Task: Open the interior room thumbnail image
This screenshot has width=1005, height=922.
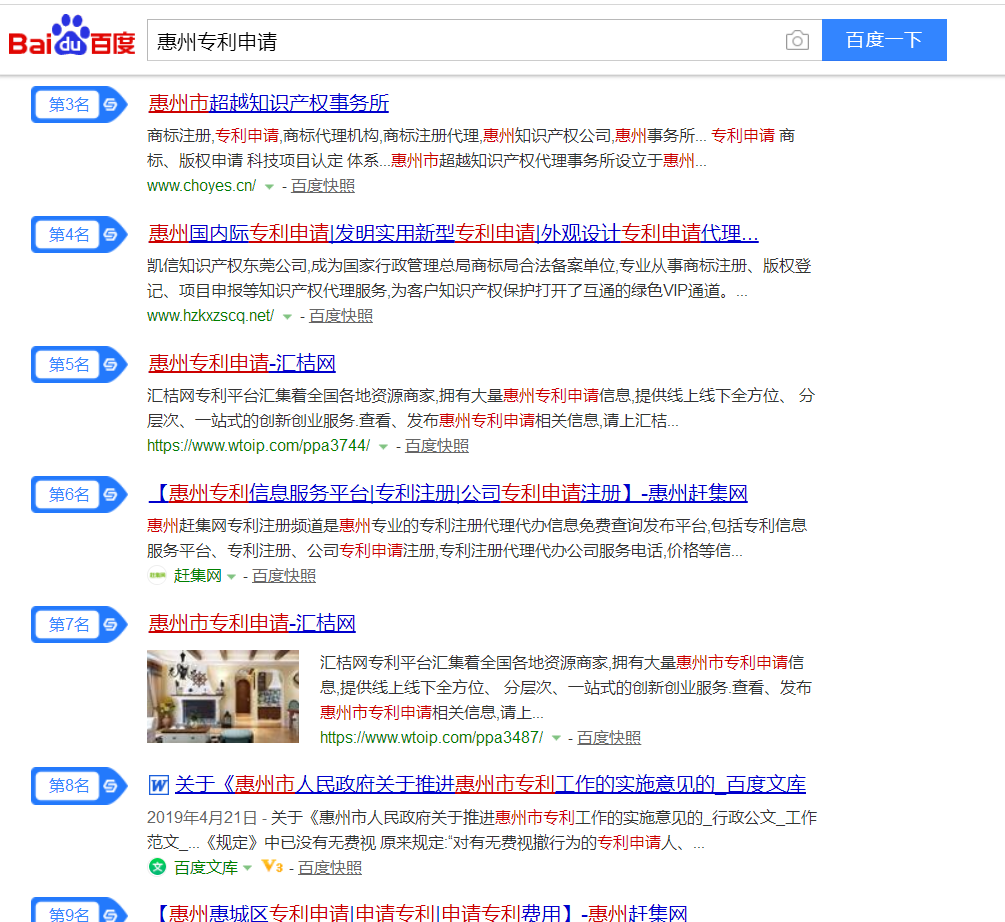Action: [222, 696]
